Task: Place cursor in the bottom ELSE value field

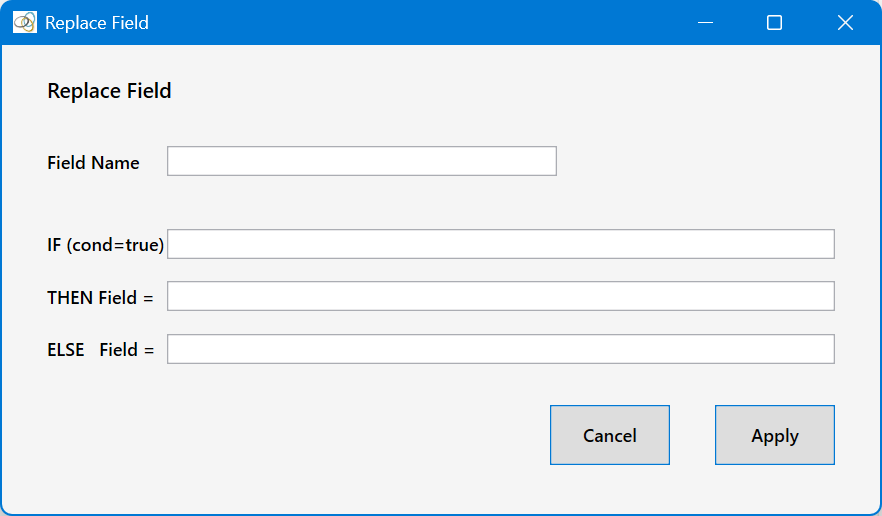Action: click(x=501, y=349)
